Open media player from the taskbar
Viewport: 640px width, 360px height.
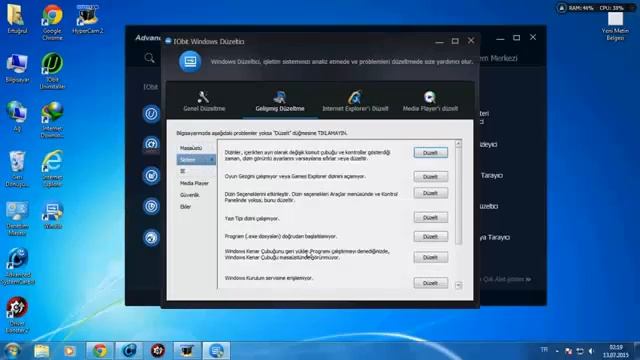[x=69, y=351]
